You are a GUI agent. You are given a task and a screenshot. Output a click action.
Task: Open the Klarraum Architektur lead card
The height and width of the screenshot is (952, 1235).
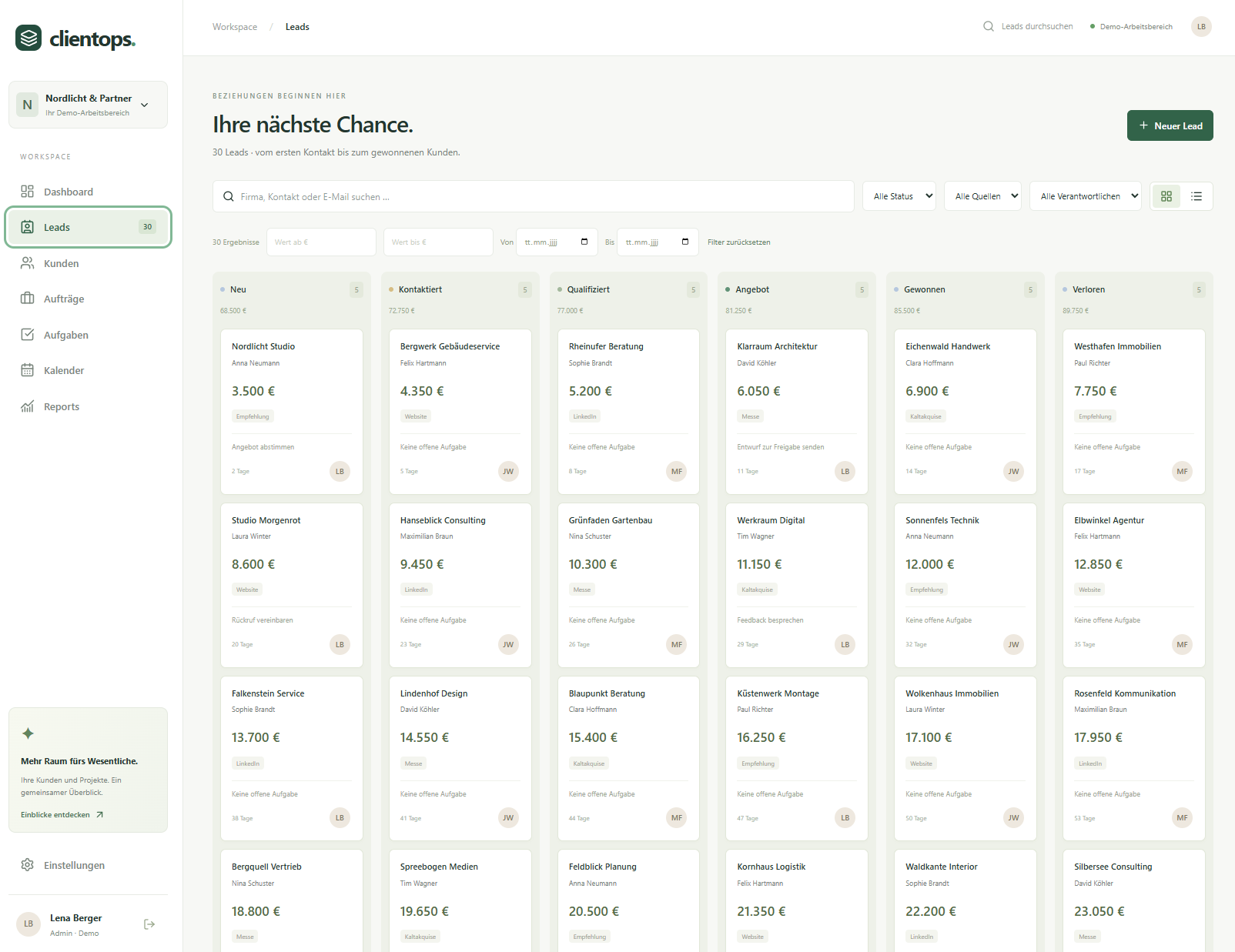[x=797, y=412]
